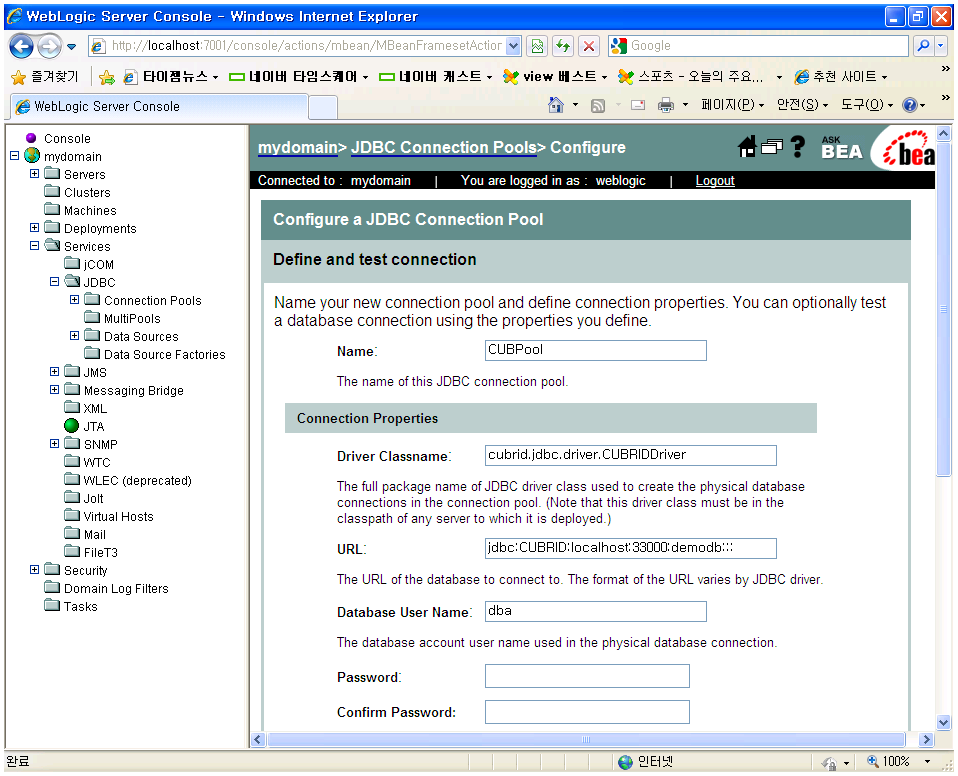Image resolution: width=958 pixels, height=776 pixels.
Task: Open the 도구(O) menu
Action: pyautogui.click(x=866, y=105)
